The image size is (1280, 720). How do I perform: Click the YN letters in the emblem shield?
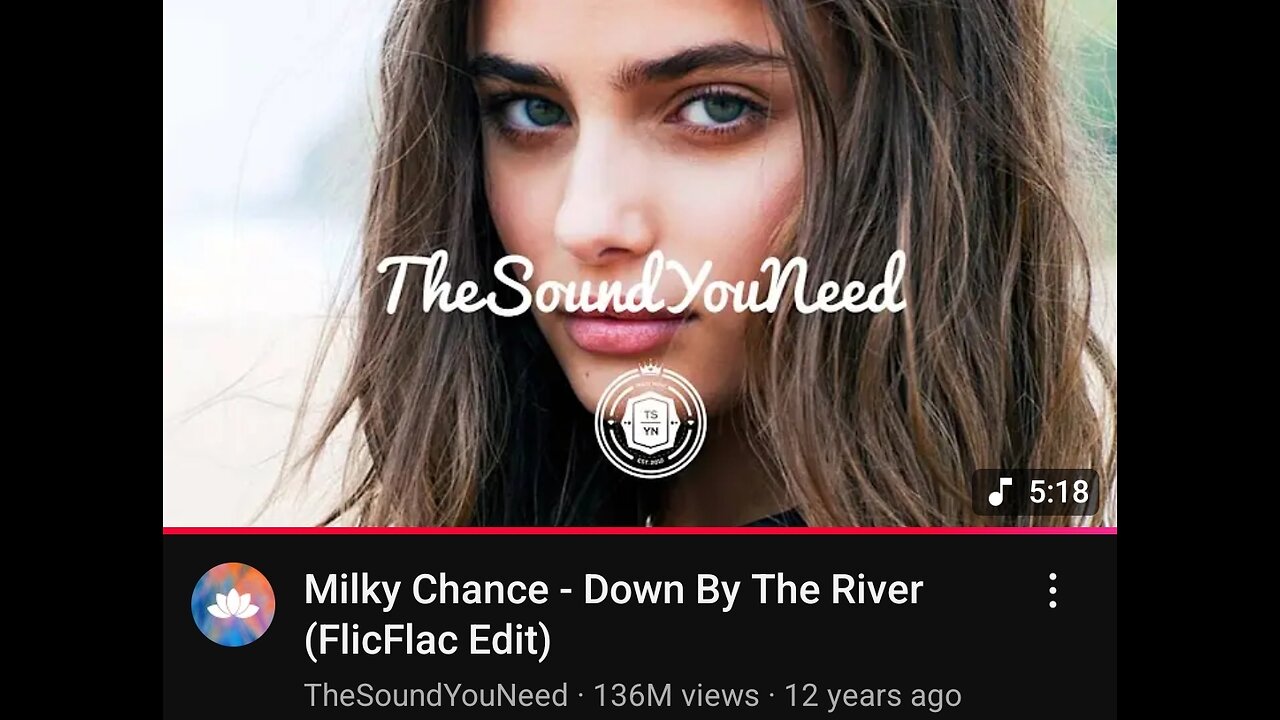651,434
